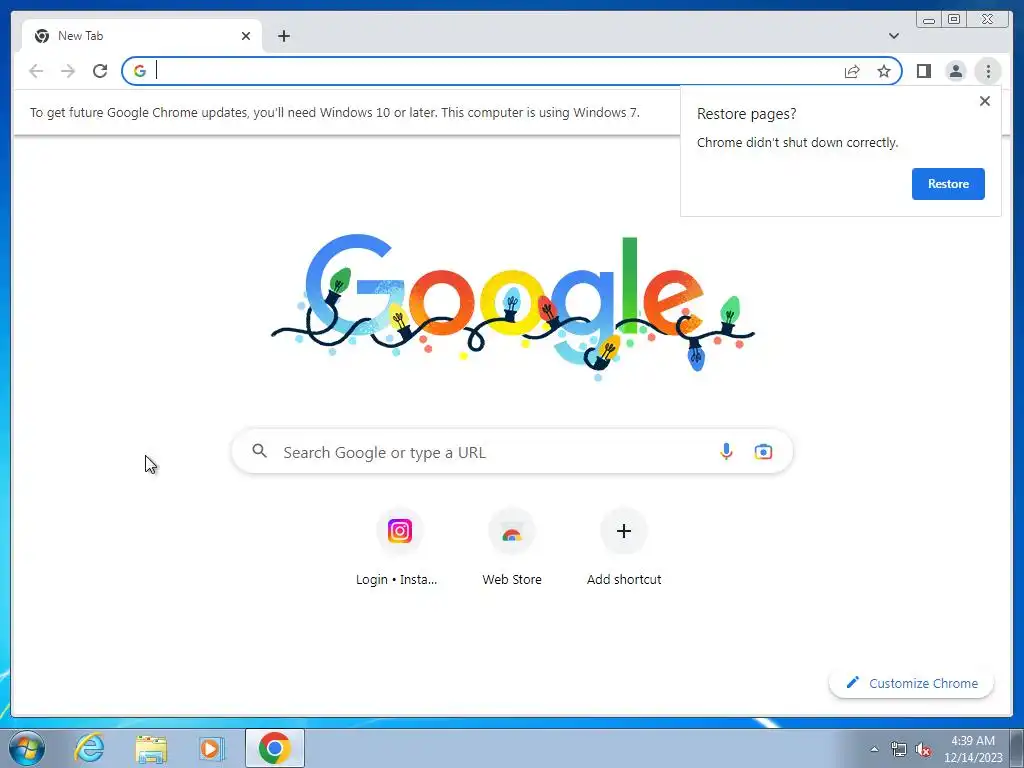Click the holiday lights Google doodle

[x=513, y=306]
